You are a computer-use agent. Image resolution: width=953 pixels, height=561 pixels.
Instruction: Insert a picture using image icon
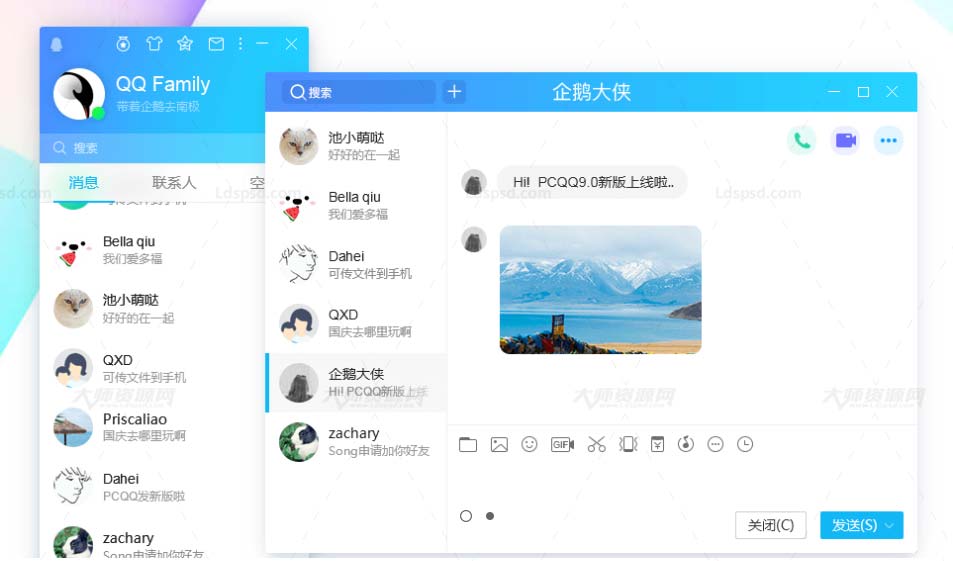coord(499,444)
